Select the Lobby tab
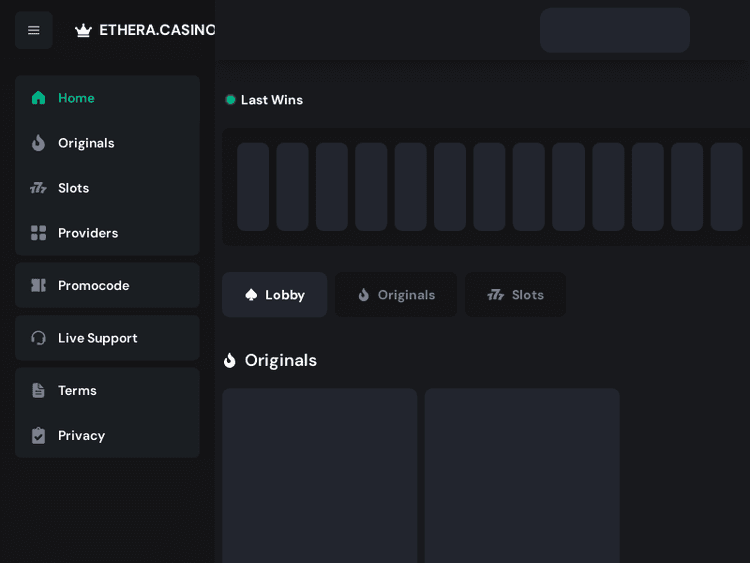750x563 pixels. [275, 295]
